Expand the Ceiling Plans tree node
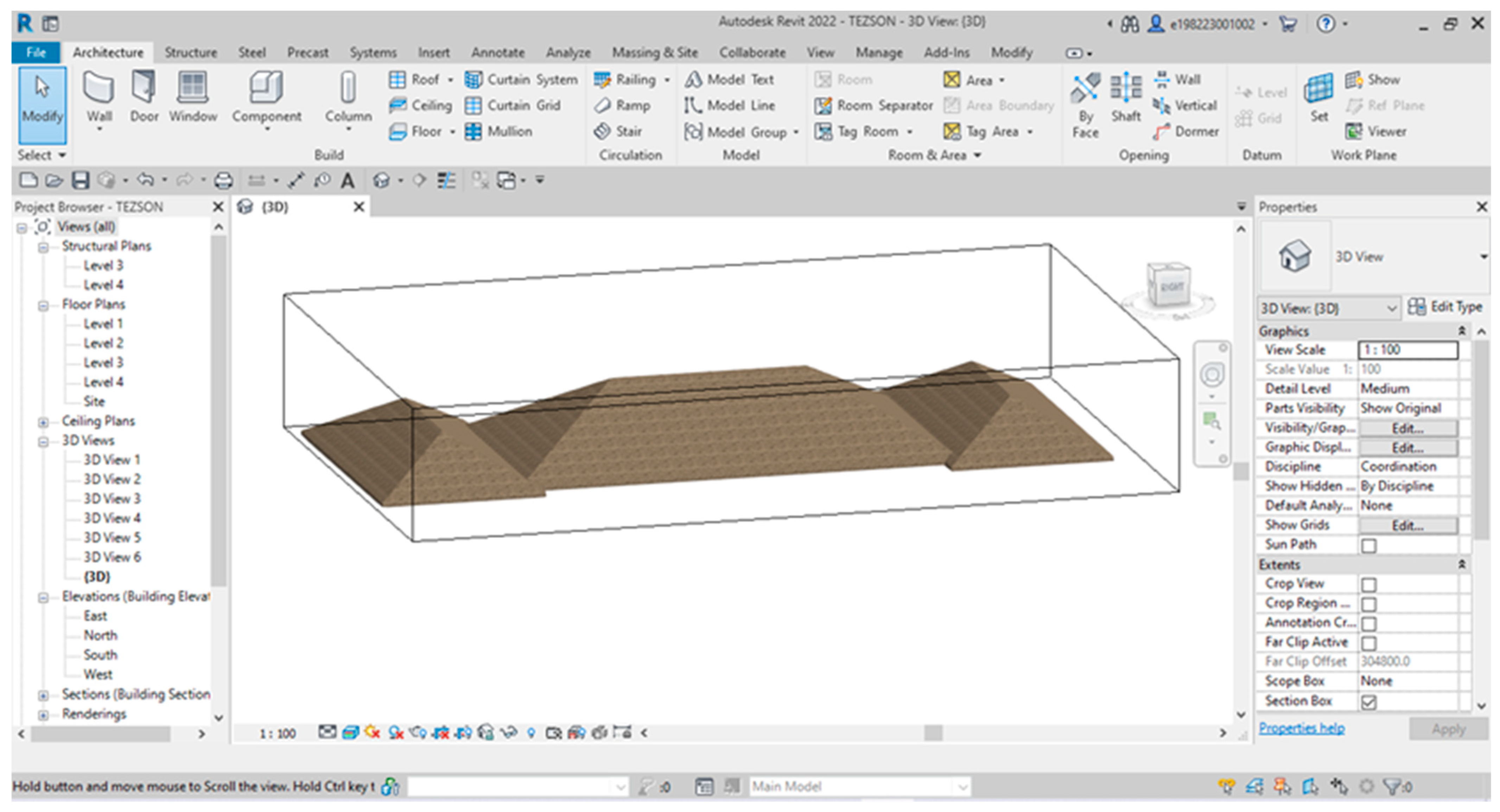1500x812 pixels. (x=43, y=422)
